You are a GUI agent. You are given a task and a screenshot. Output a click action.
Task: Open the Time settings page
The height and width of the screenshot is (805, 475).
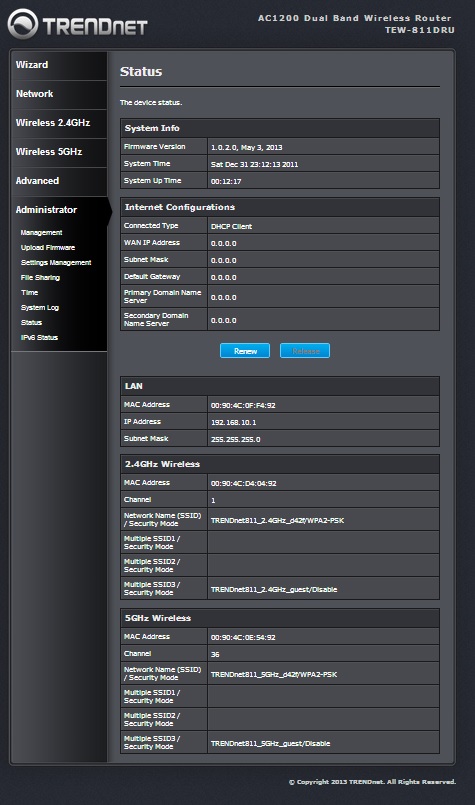click(29, 292)
